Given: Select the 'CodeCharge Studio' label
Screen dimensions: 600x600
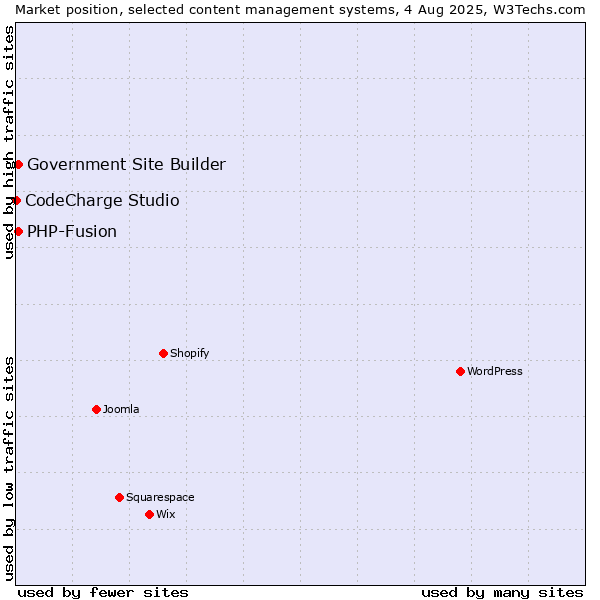Looking at the screenshot, I should coord(102,200).
